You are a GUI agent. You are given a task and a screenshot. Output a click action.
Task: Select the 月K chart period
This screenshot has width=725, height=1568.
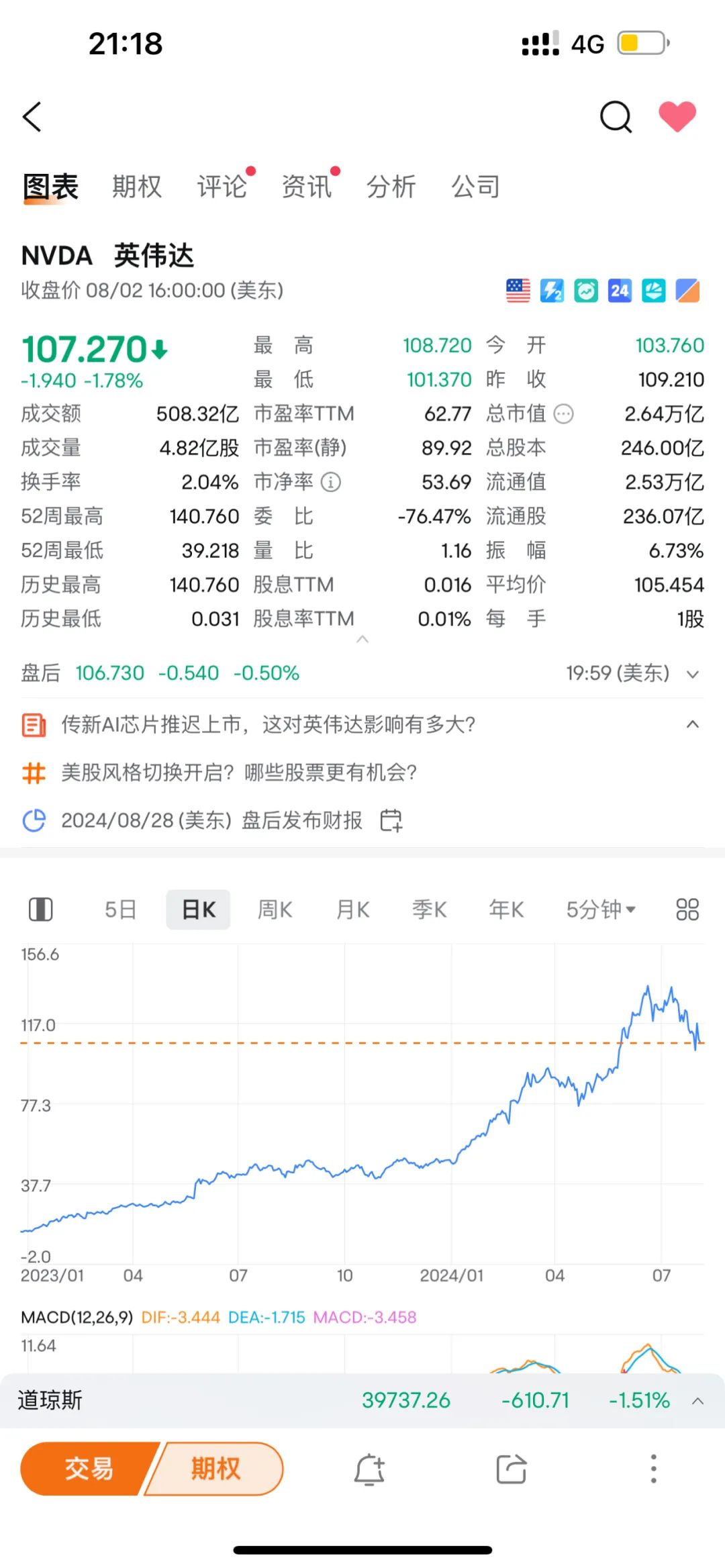(x=353, y=910)
